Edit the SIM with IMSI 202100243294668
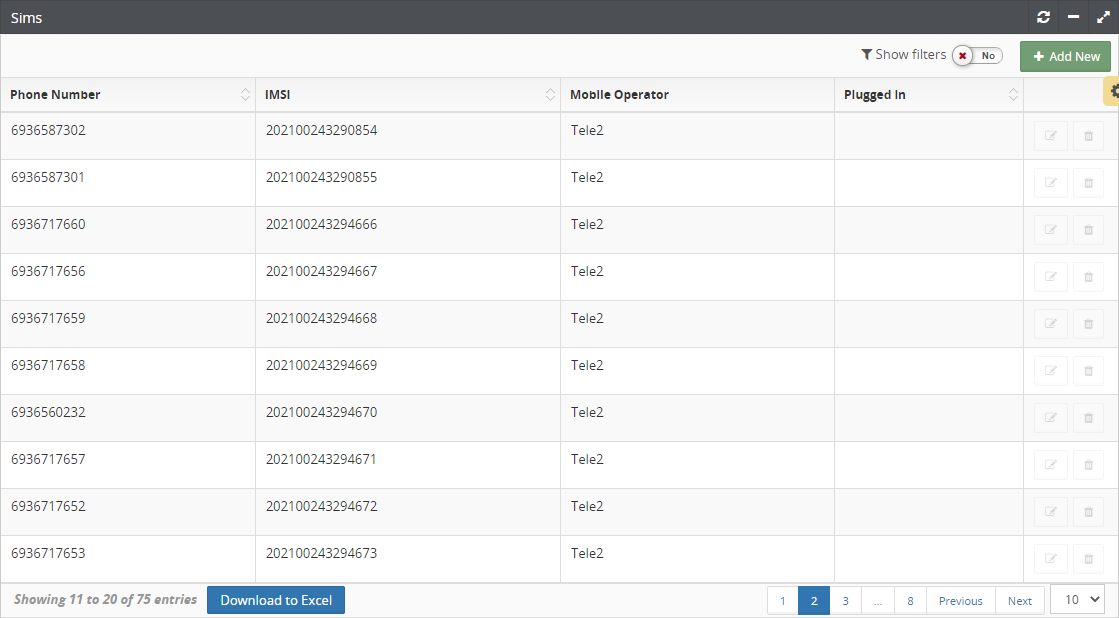This screenshot has width=1119, height=618. tap(1050, 324)
